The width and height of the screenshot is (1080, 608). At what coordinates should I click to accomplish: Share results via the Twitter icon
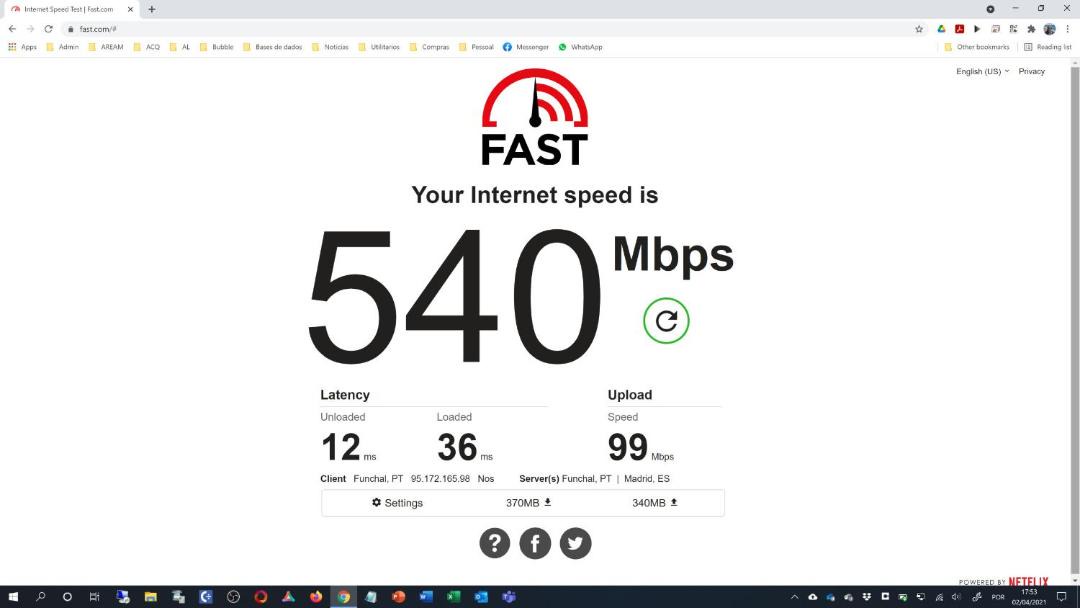pyautogui.click(x=575, y=543)
